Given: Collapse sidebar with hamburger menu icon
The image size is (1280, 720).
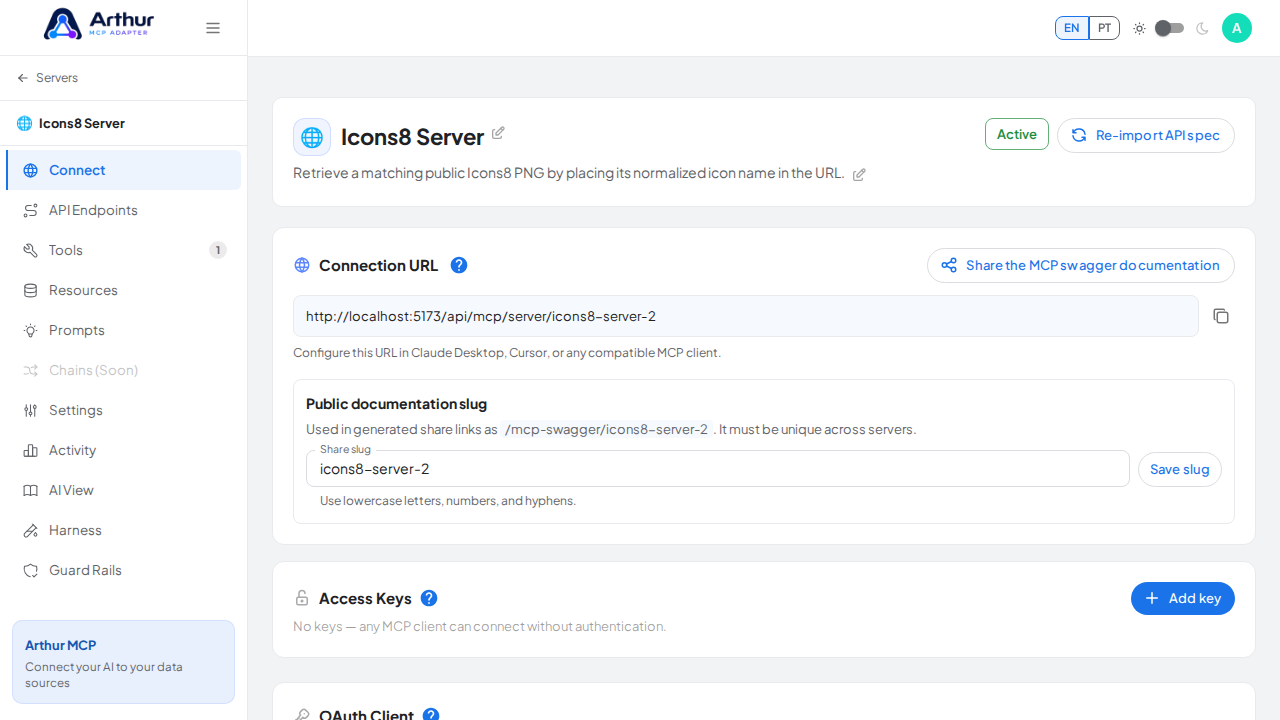Looking at the screenshot, I should click(213, 28).
